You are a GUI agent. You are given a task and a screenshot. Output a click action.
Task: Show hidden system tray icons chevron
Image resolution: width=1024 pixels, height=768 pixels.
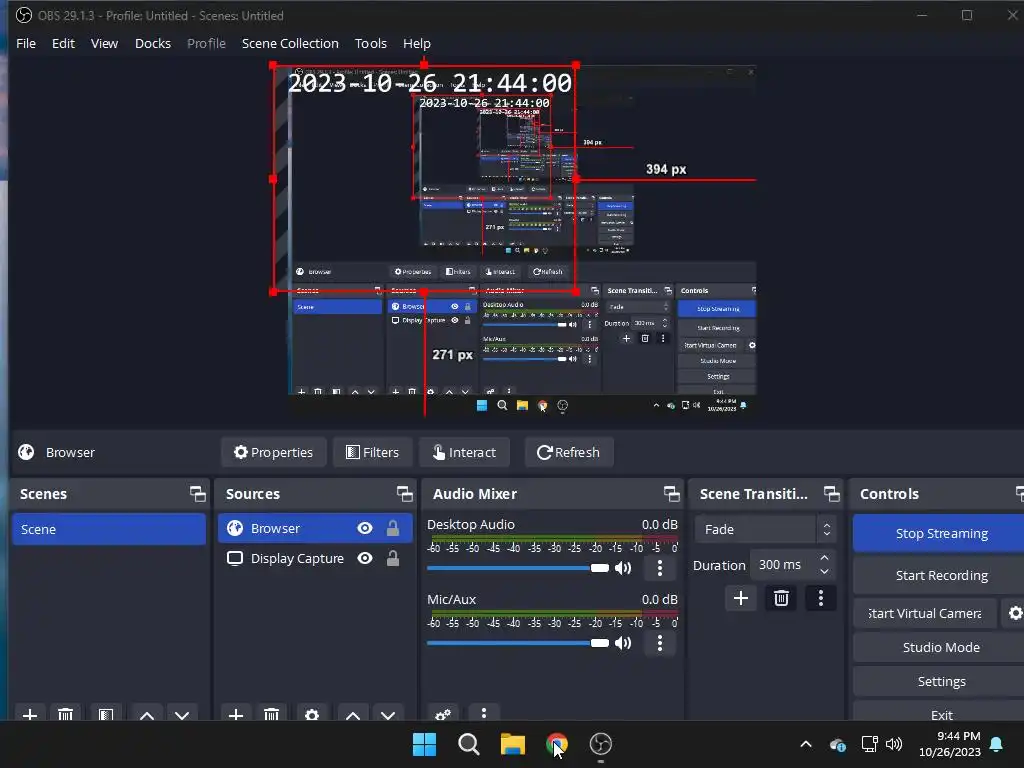pos(806,744)
